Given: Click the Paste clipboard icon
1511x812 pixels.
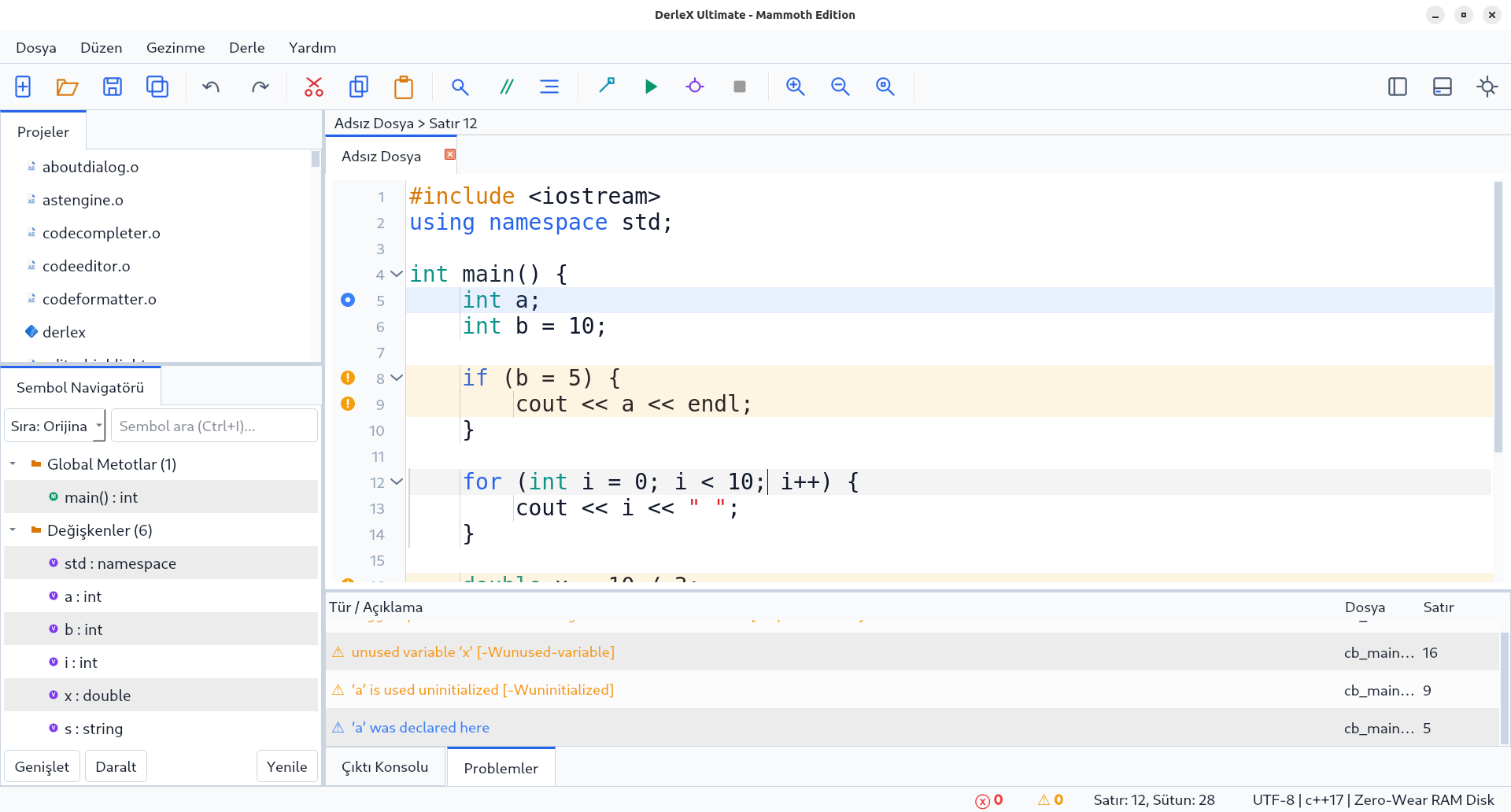Looking at the screenshot, I should point(404,87).
